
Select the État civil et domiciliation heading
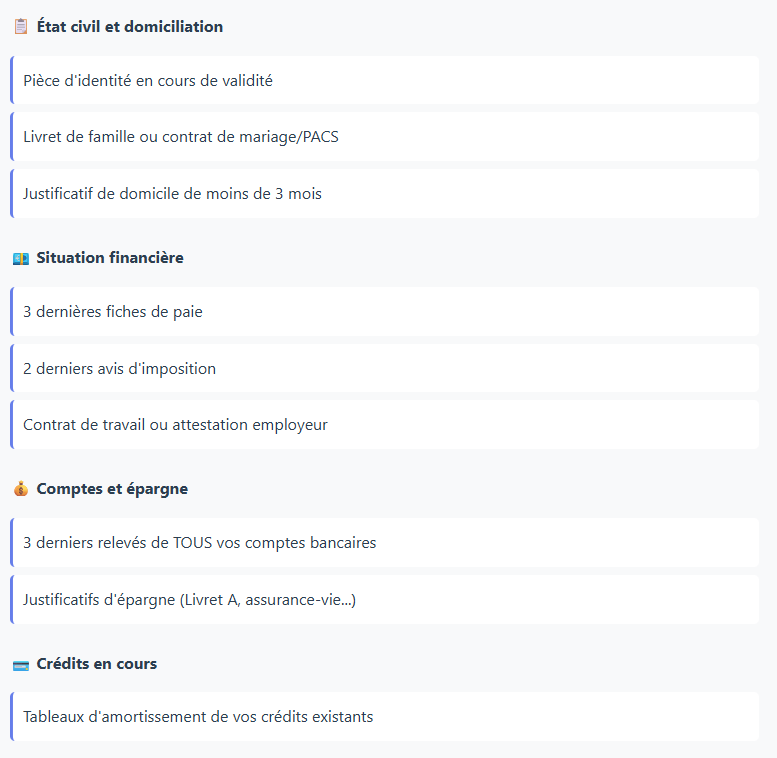(129, 27)
